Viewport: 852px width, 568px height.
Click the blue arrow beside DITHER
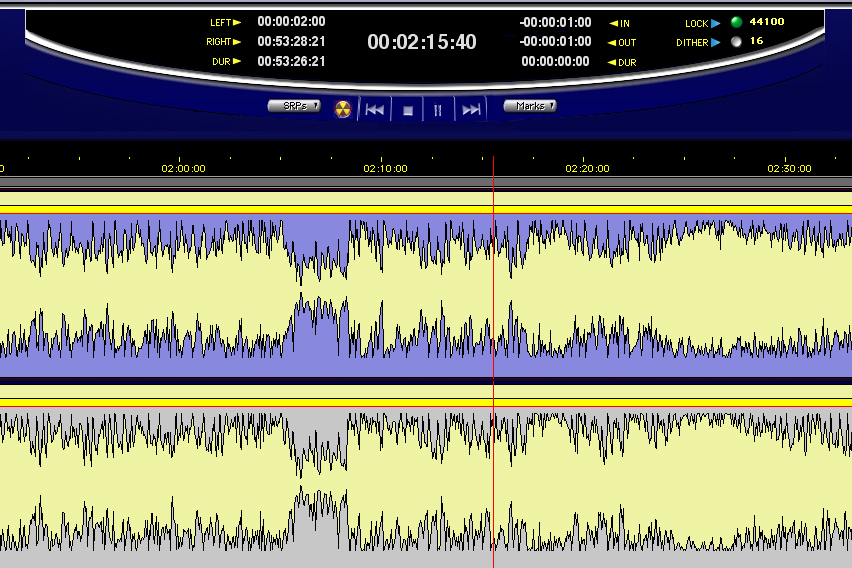click(716, 42)
